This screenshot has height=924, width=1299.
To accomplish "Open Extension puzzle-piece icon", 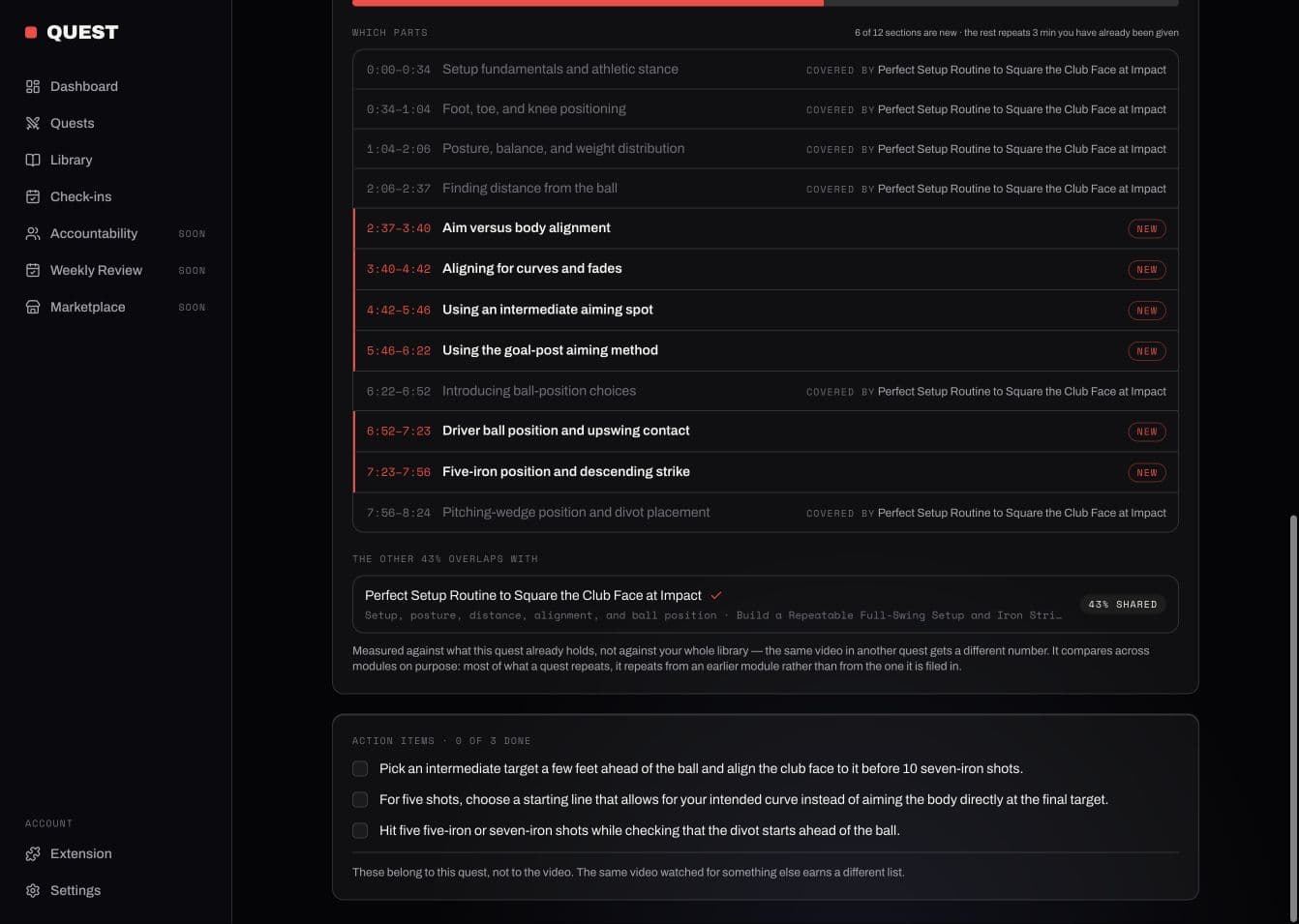I will 33,853.
